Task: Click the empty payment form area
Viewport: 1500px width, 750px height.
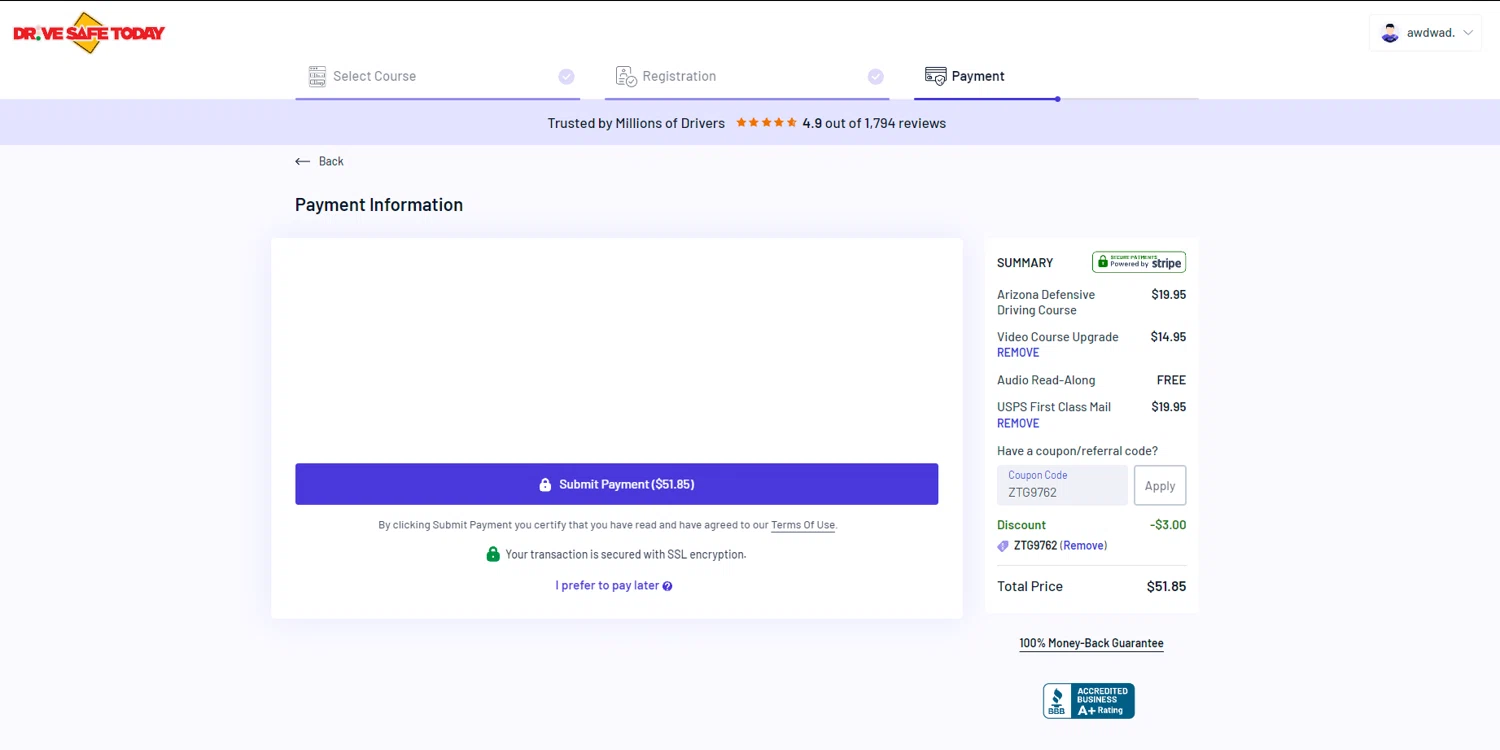Action: point(616,350)
